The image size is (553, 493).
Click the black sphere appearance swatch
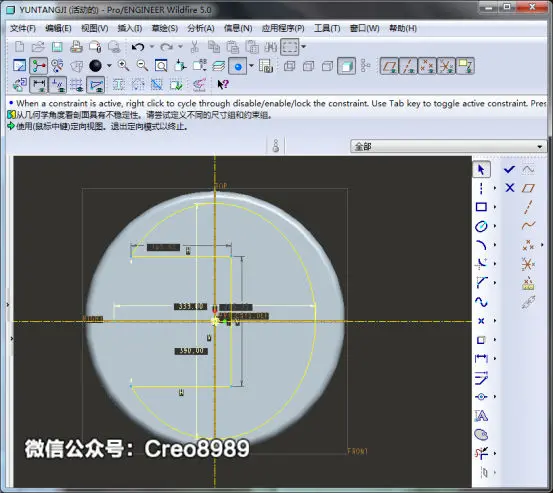[95, 66]
